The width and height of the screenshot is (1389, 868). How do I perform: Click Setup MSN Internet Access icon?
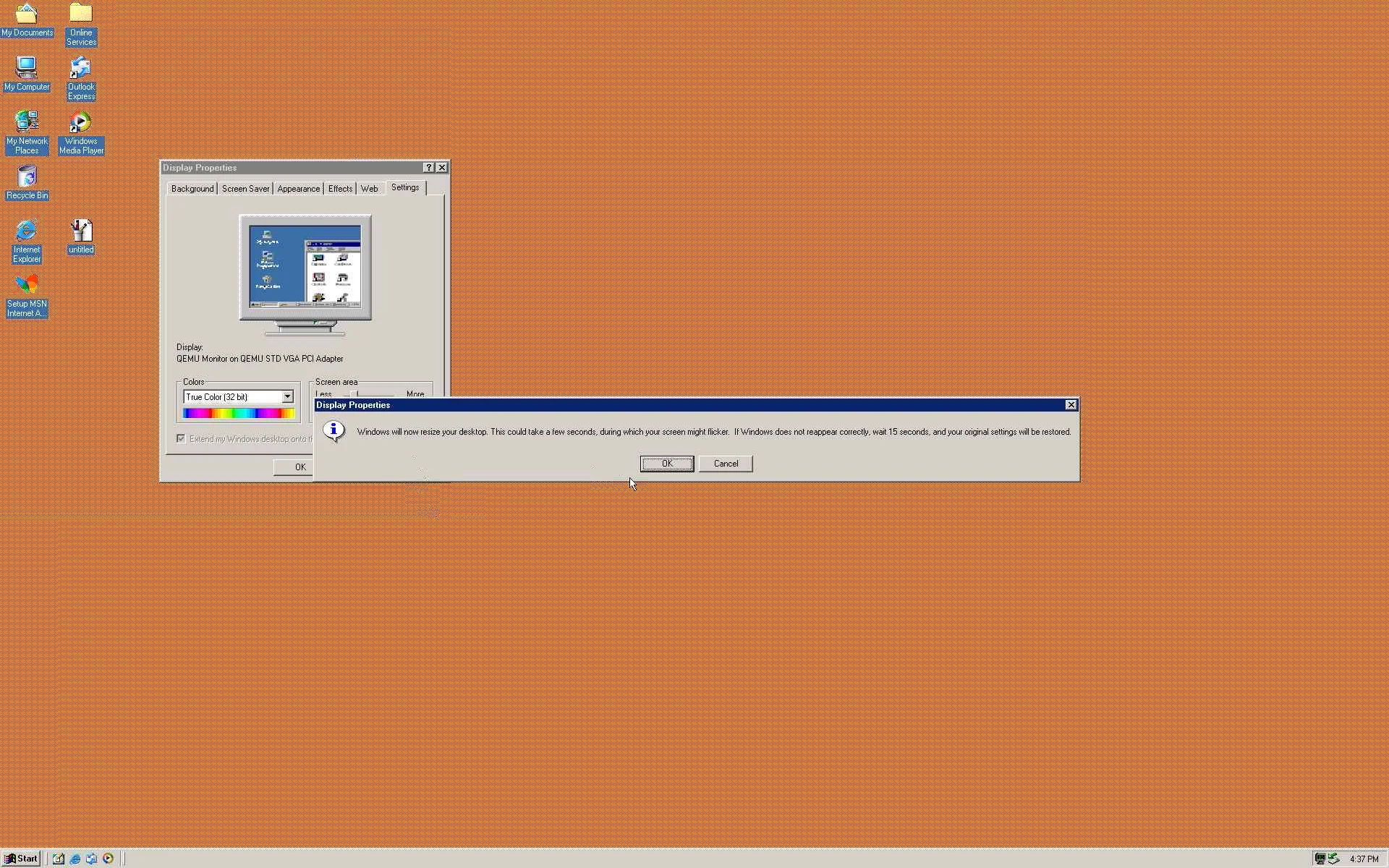tap(27, 286)
